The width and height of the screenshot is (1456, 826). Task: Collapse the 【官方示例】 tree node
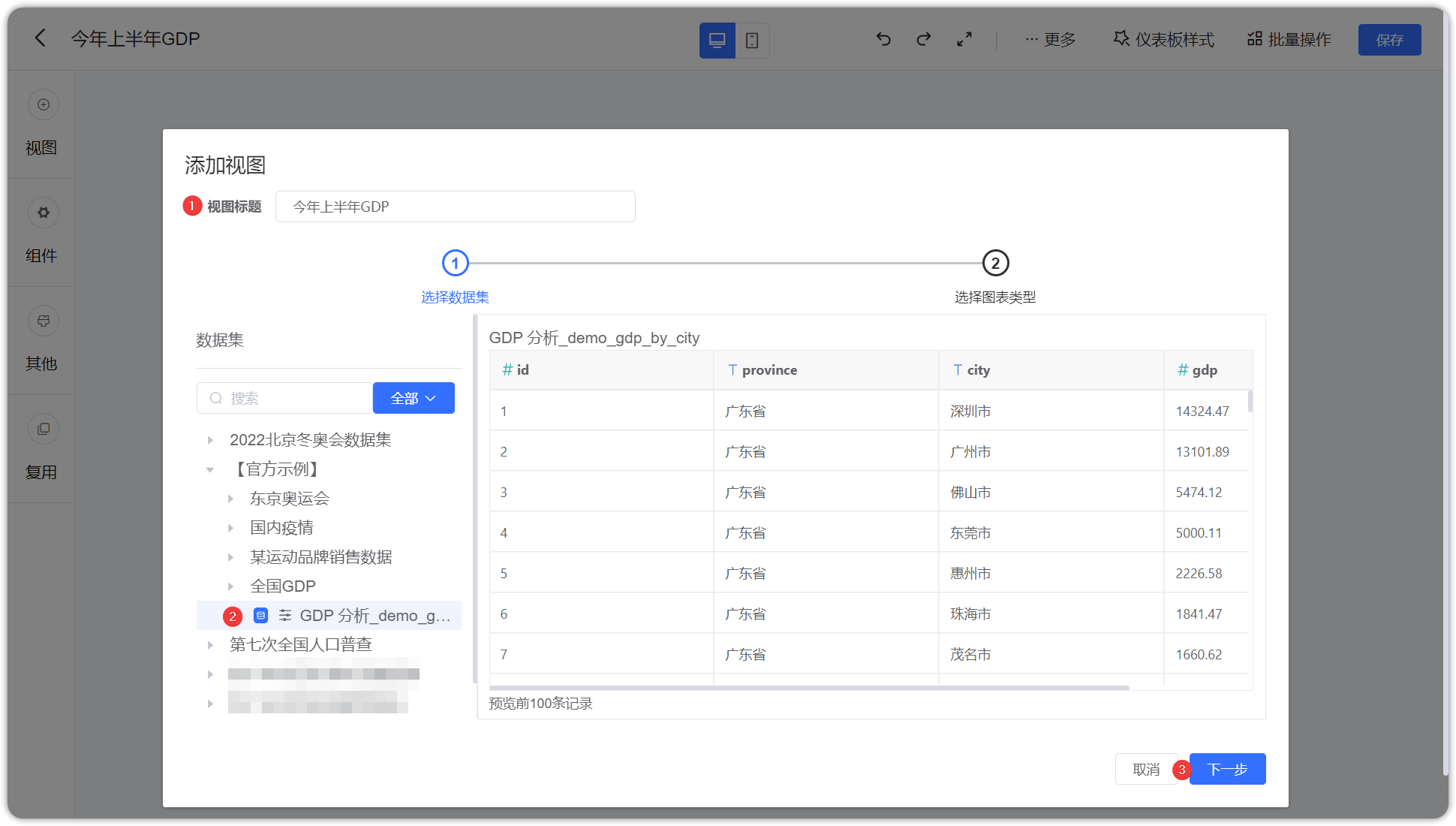(210, 469)
